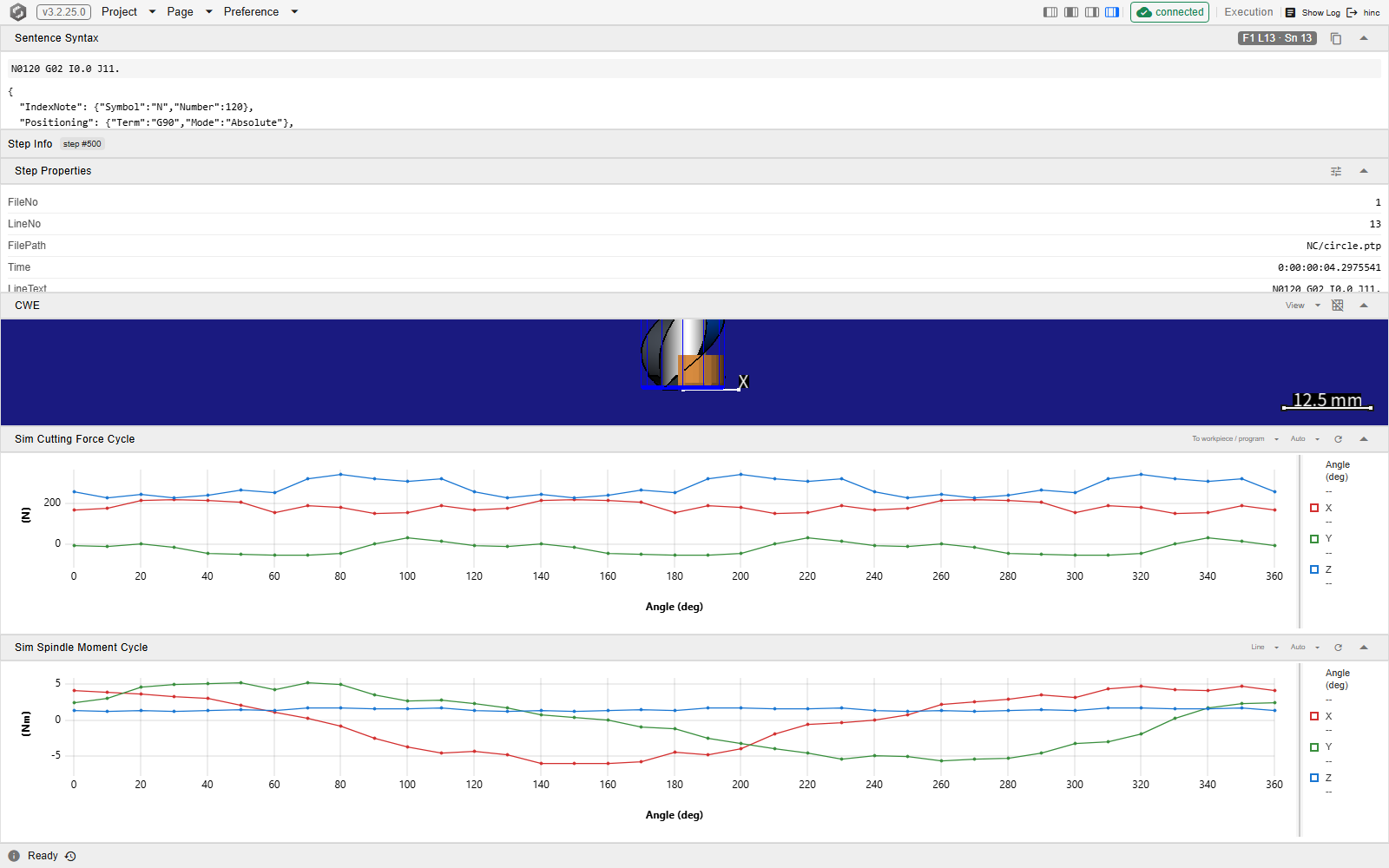Open the CWE View dropdown
1389x868 pixels.
click(x=1302, y=306)
